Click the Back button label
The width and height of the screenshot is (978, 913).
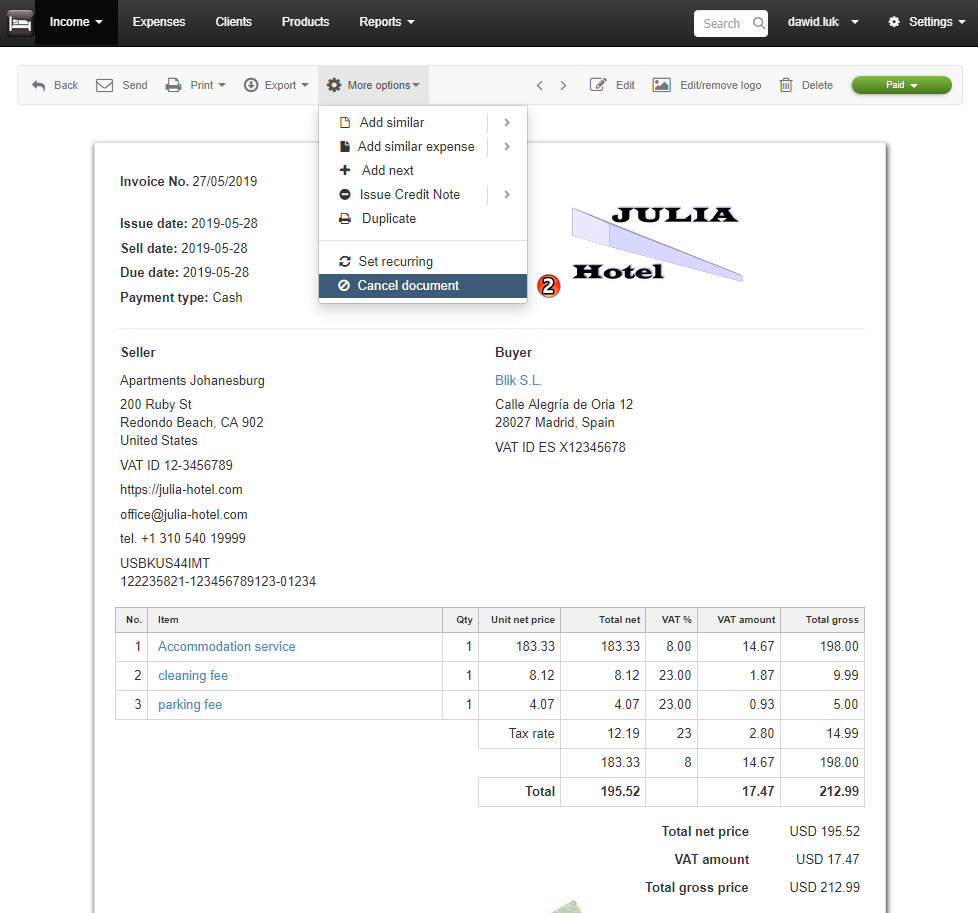click(x=66, y=85)
